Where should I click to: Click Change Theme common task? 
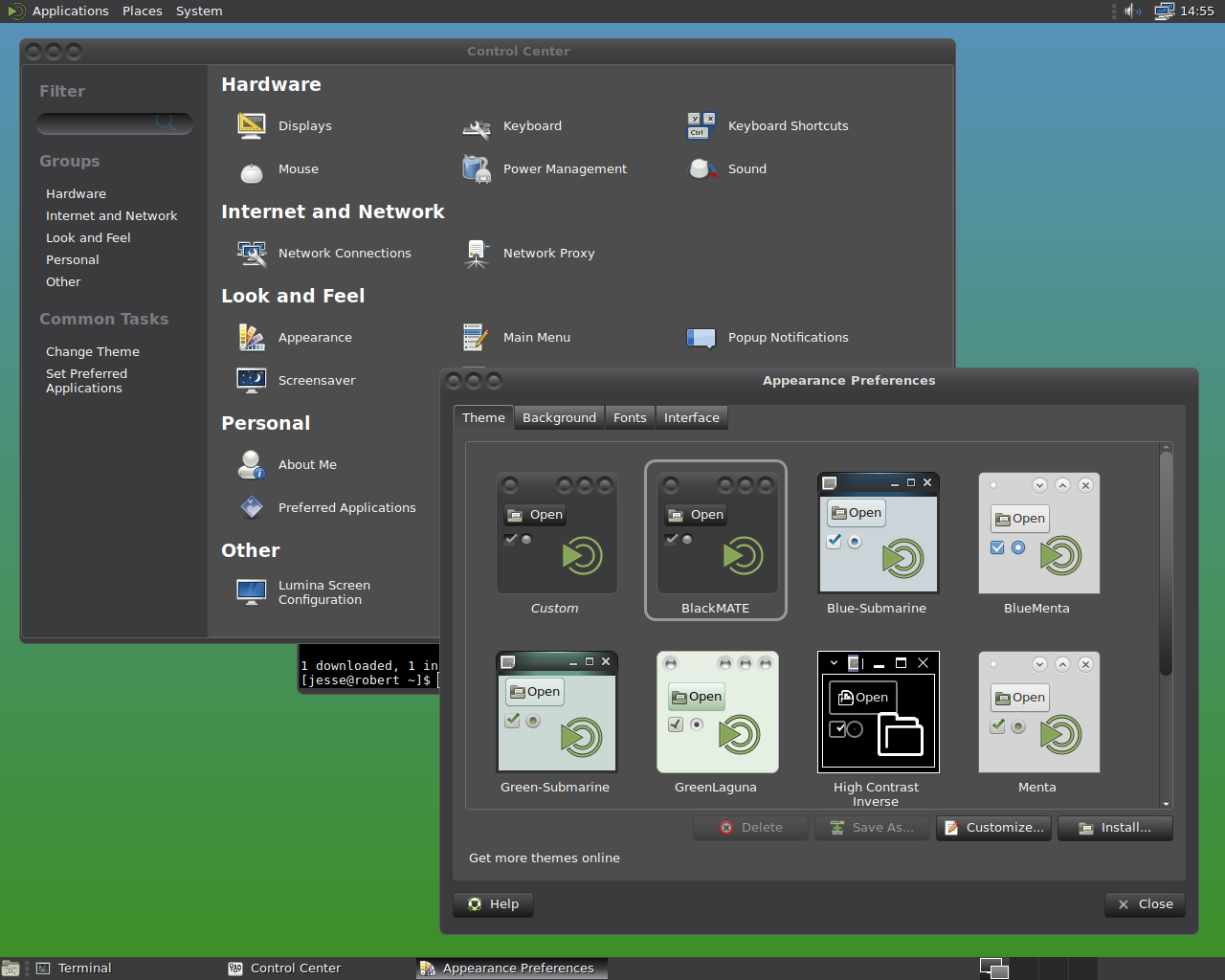click(93, 352)
